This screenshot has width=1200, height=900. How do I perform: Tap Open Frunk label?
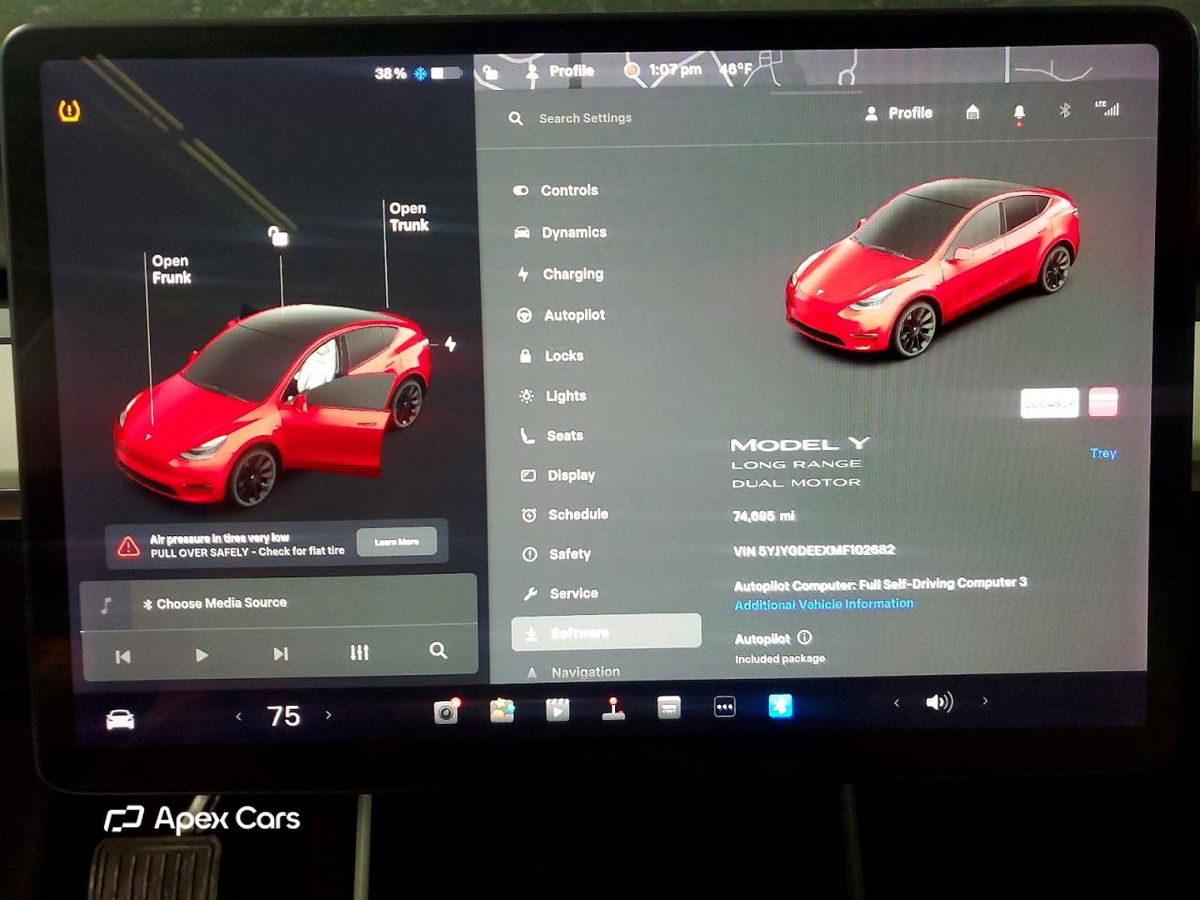click(171, 269)
